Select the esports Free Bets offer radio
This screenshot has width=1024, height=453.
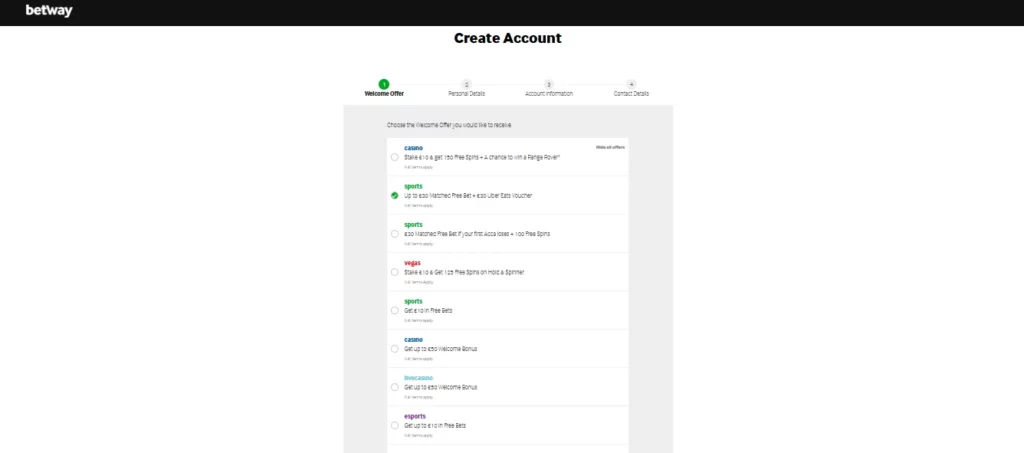(x=394, y=426)
